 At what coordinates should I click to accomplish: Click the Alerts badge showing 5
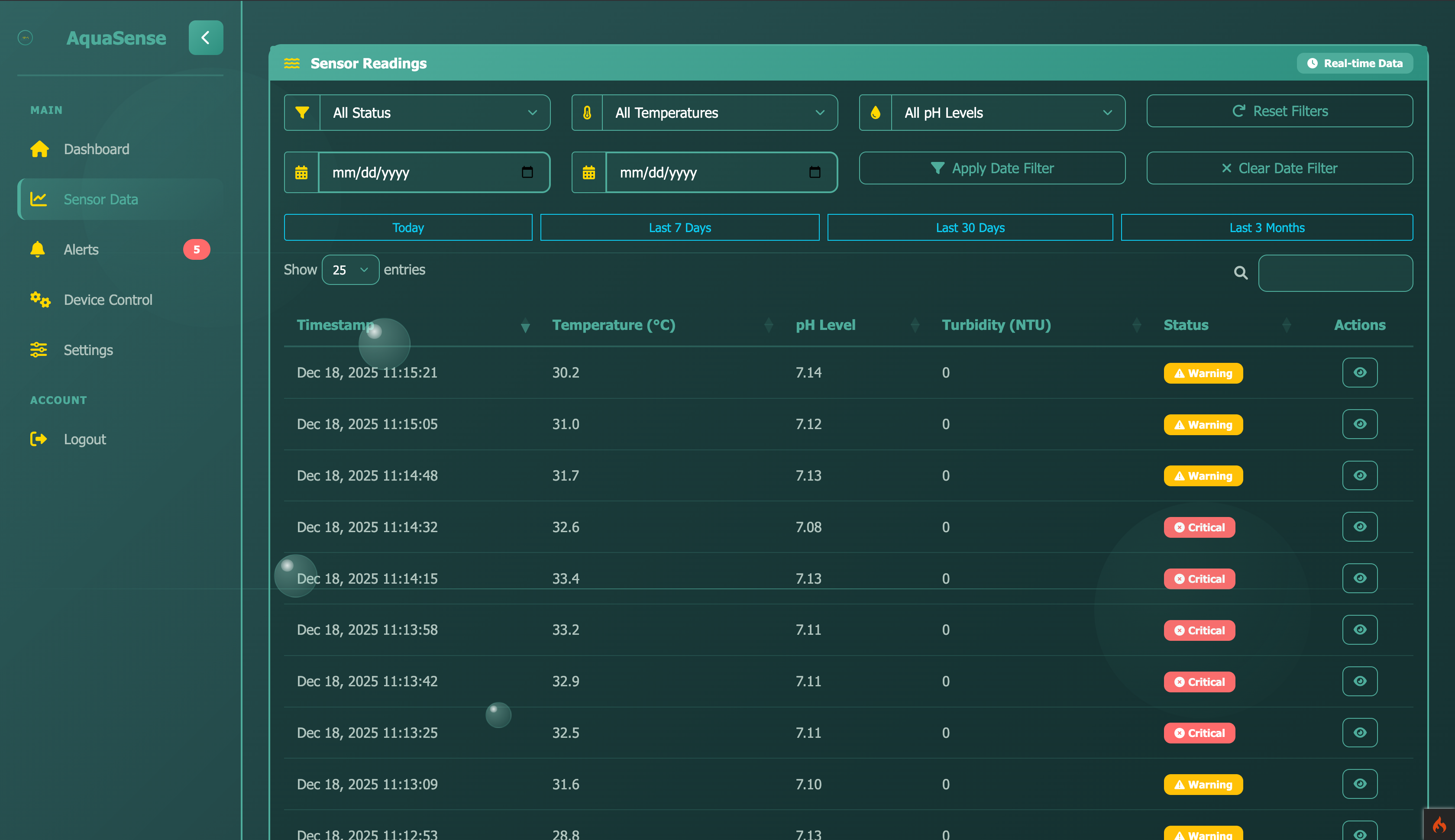click(196, 250)
